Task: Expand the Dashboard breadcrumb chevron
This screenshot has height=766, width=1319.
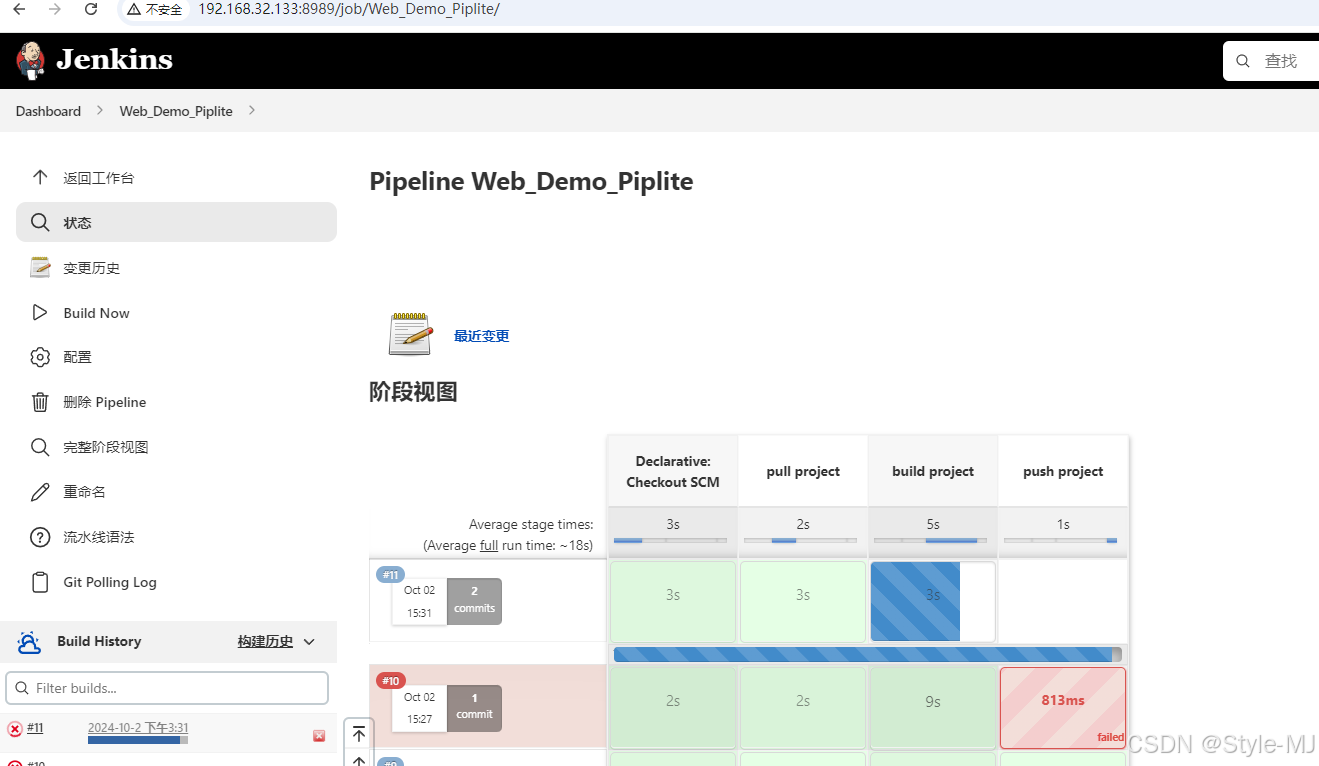Action: point(100,110)
